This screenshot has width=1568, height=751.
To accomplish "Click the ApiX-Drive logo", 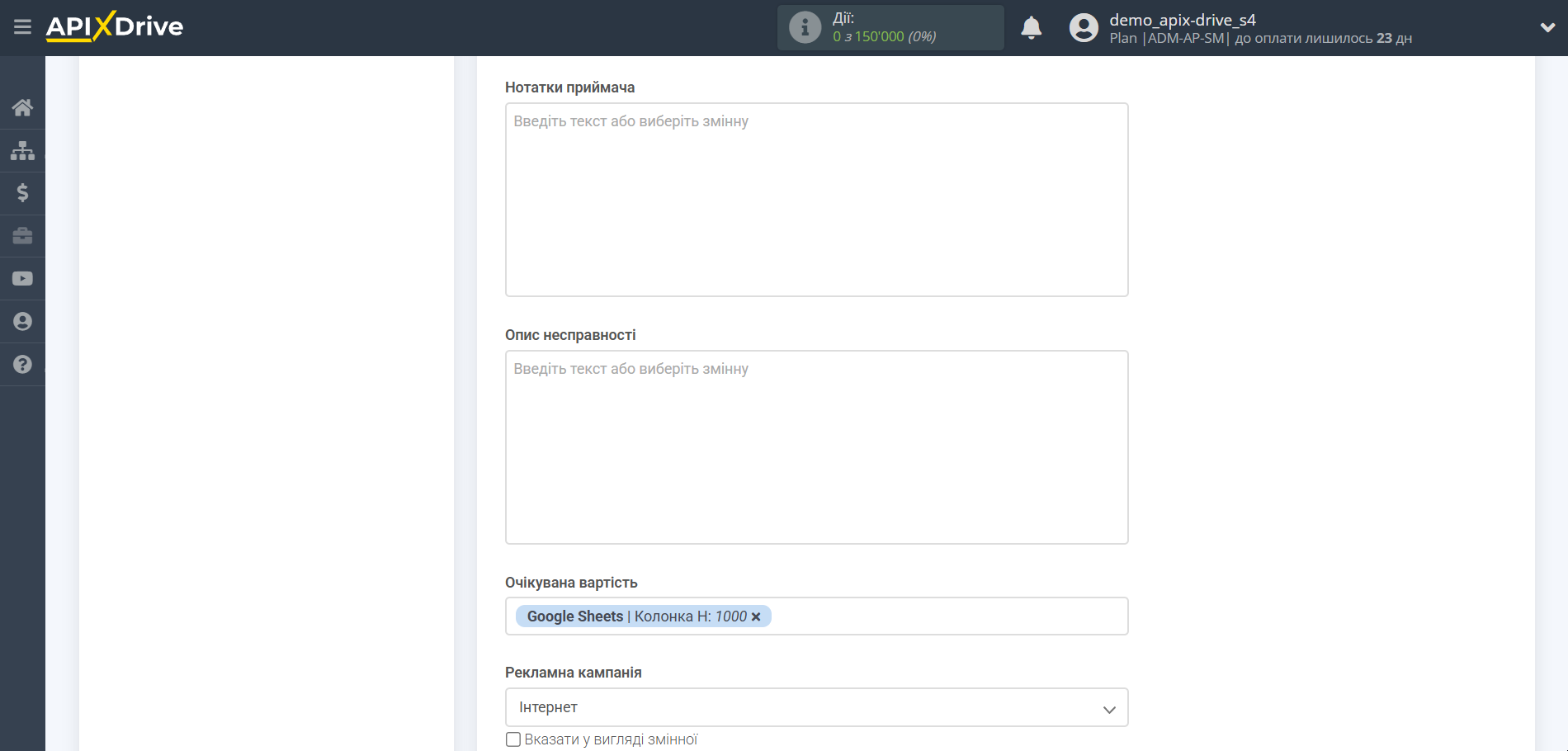I will click(115, 27).
